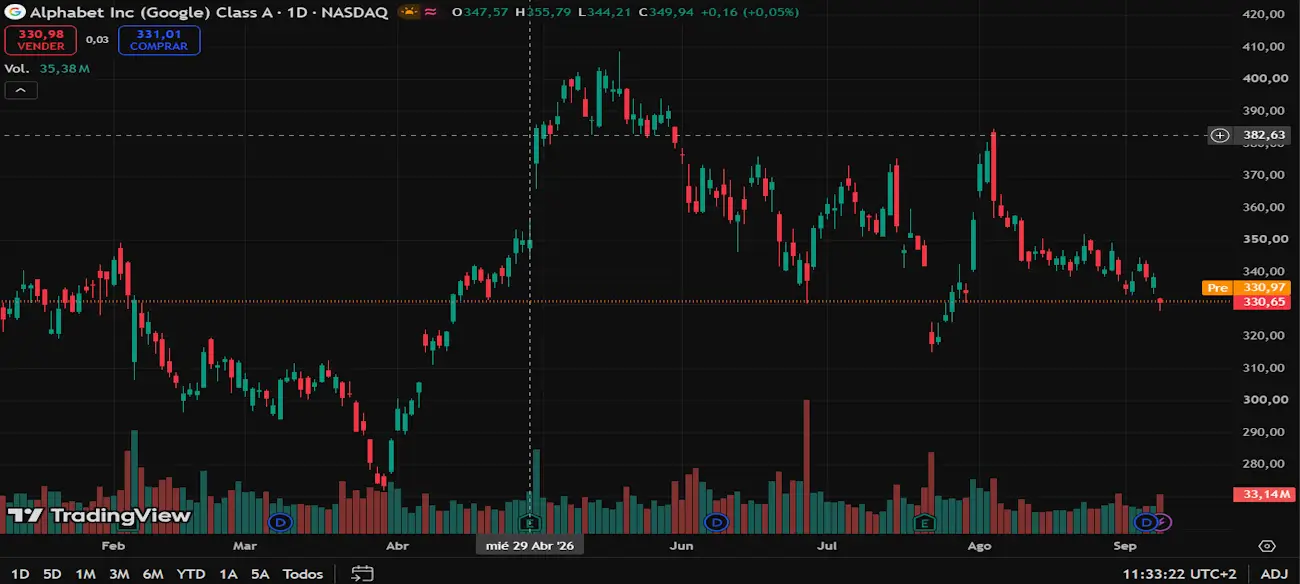
Task: Select the Todos time range
Action: pyautogui.click(x=303, y=574)
